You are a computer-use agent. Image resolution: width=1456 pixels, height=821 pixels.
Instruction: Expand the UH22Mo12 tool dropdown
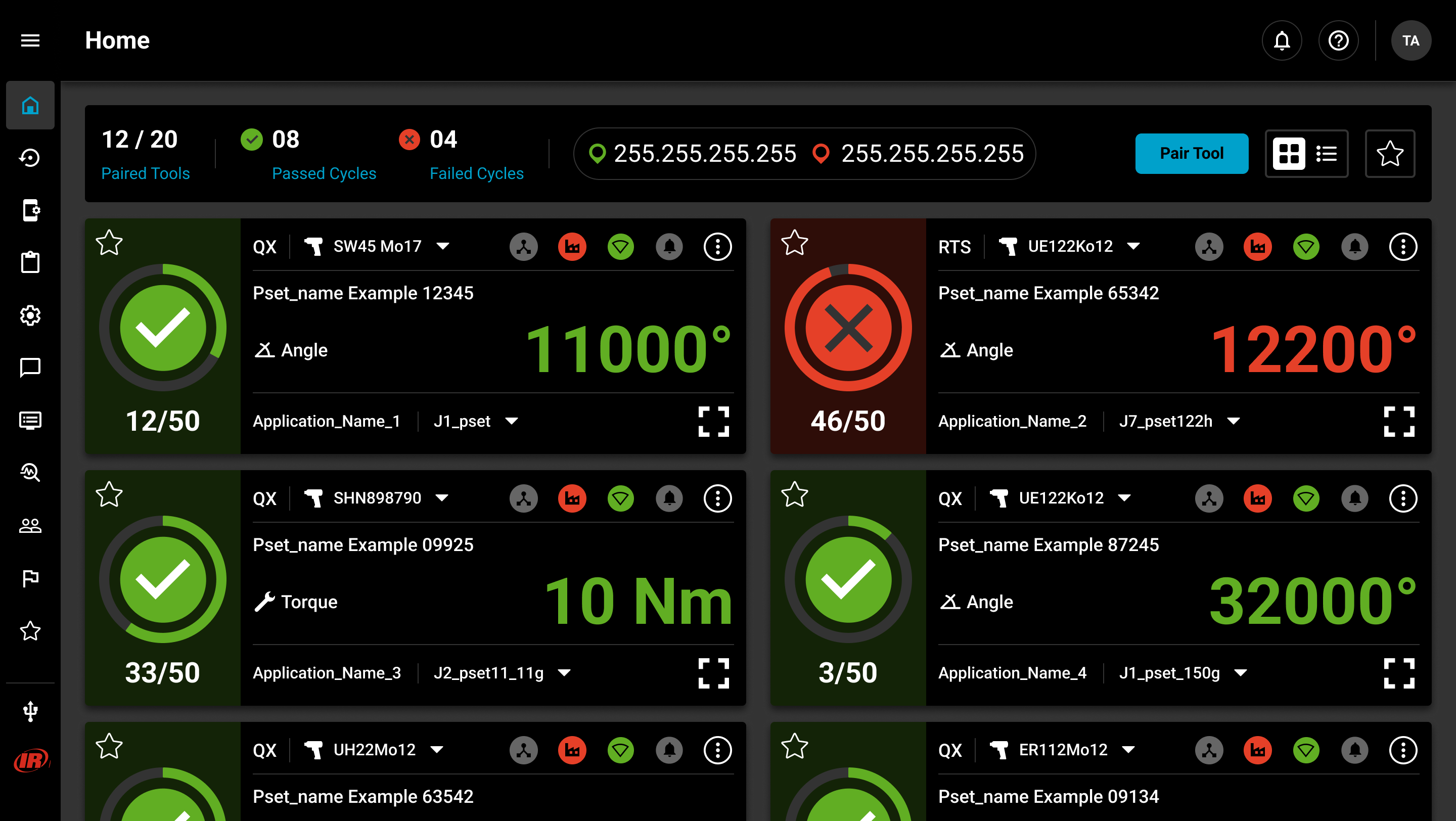[x=436, y=750]
